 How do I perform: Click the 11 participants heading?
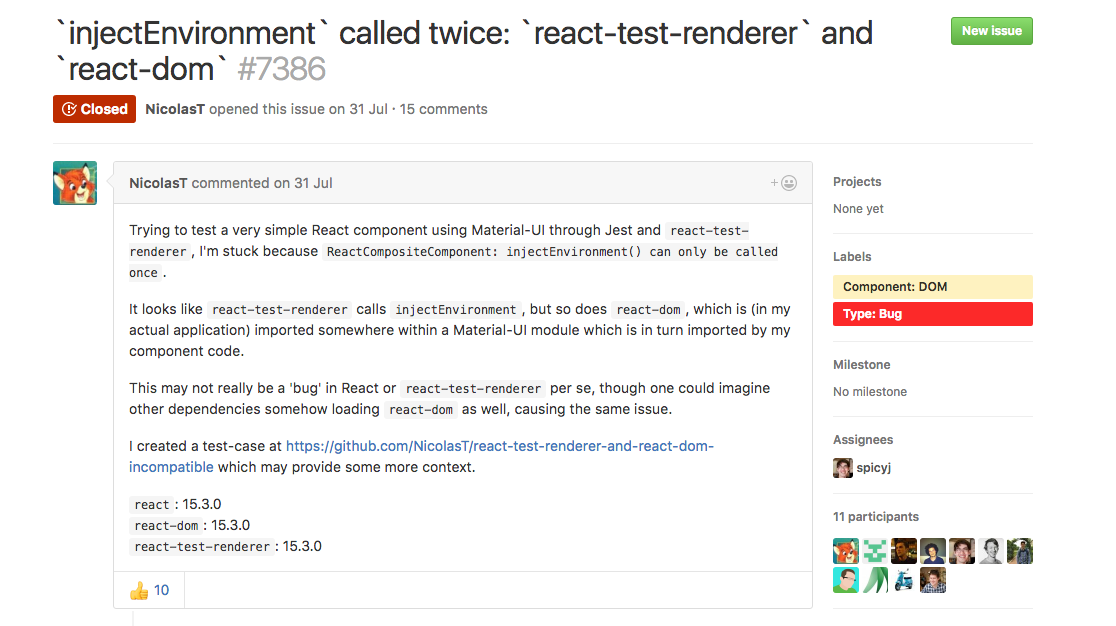875,516
